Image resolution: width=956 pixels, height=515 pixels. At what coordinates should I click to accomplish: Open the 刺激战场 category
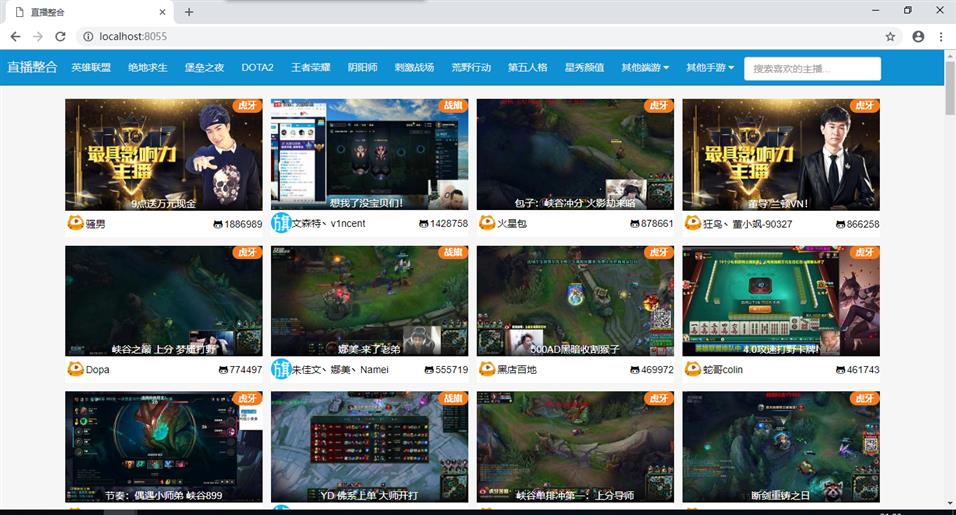coord(414,68)
